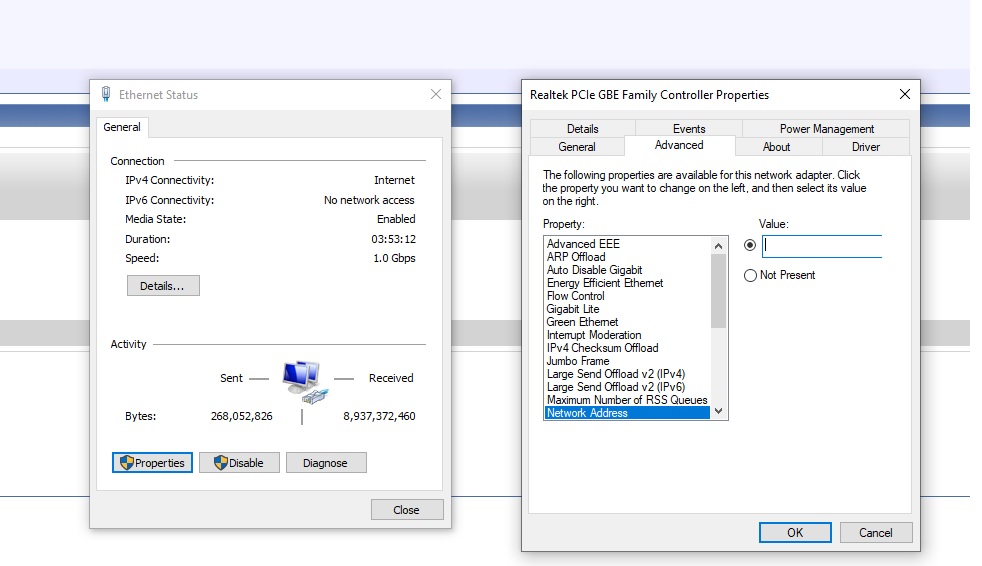Screen dimensions: 982x566
Task: Click the Cancel button
Action: (x=876, y=532)
